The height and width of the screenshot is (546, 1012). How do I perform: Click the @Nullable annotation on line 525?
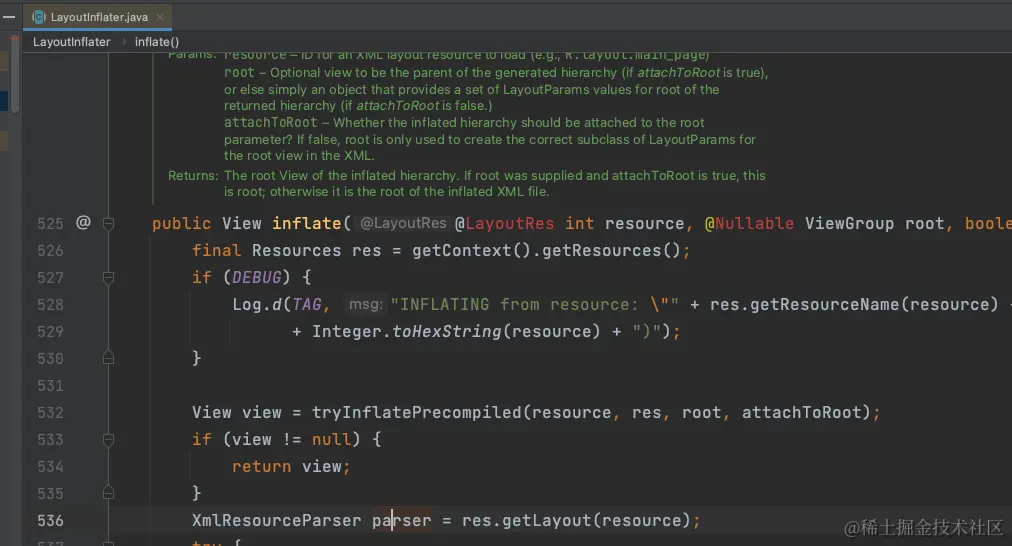coord(749,223)
